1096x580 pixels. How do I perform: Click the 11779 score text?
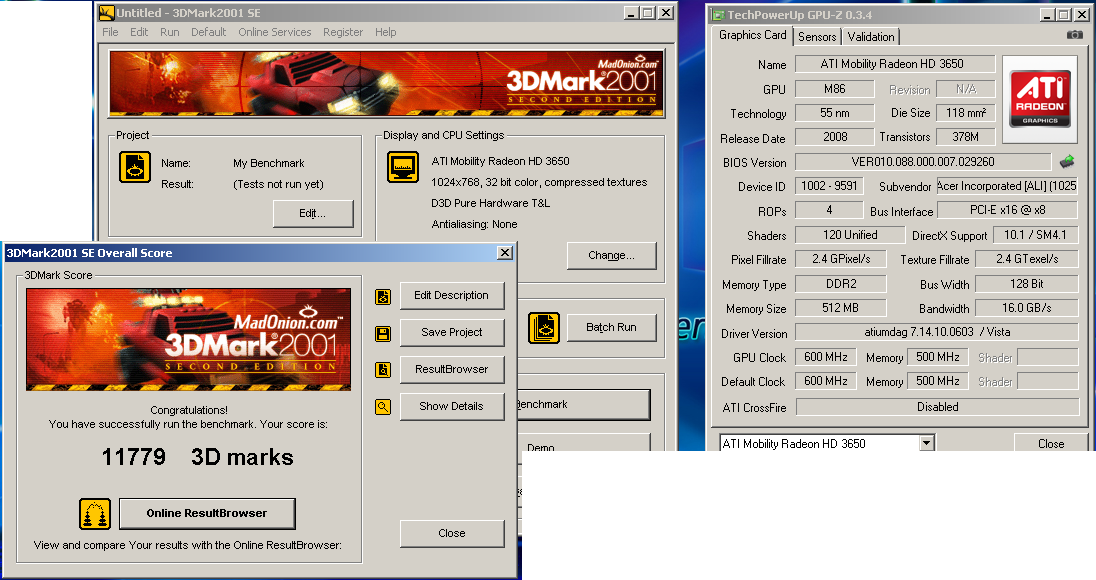tap(134, 457)
